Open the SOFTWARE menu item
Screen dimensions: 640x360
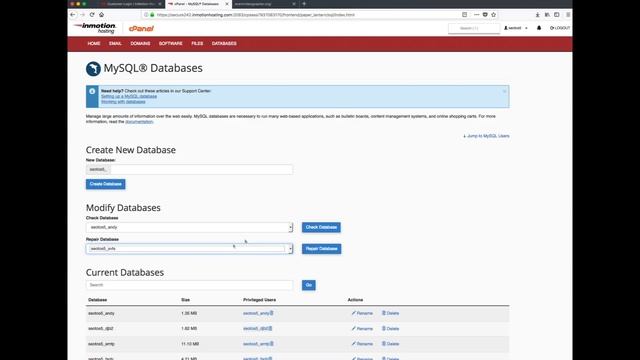click(171, 44)
